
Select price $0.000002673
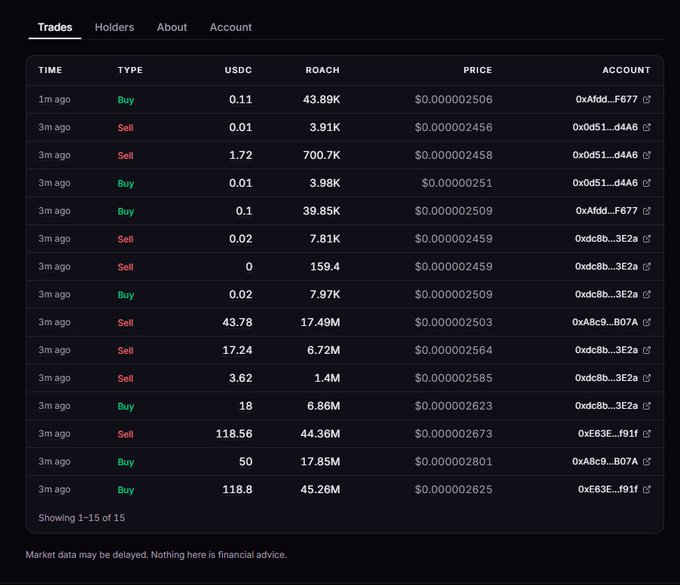(x=454, y=434)
